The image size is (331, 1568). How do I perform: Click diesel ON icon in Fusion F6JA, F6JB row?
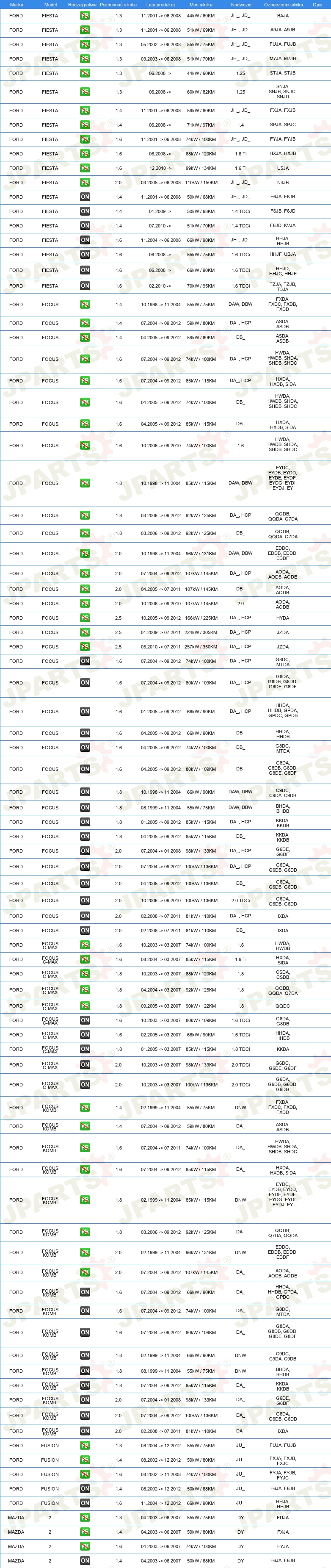85,1489
